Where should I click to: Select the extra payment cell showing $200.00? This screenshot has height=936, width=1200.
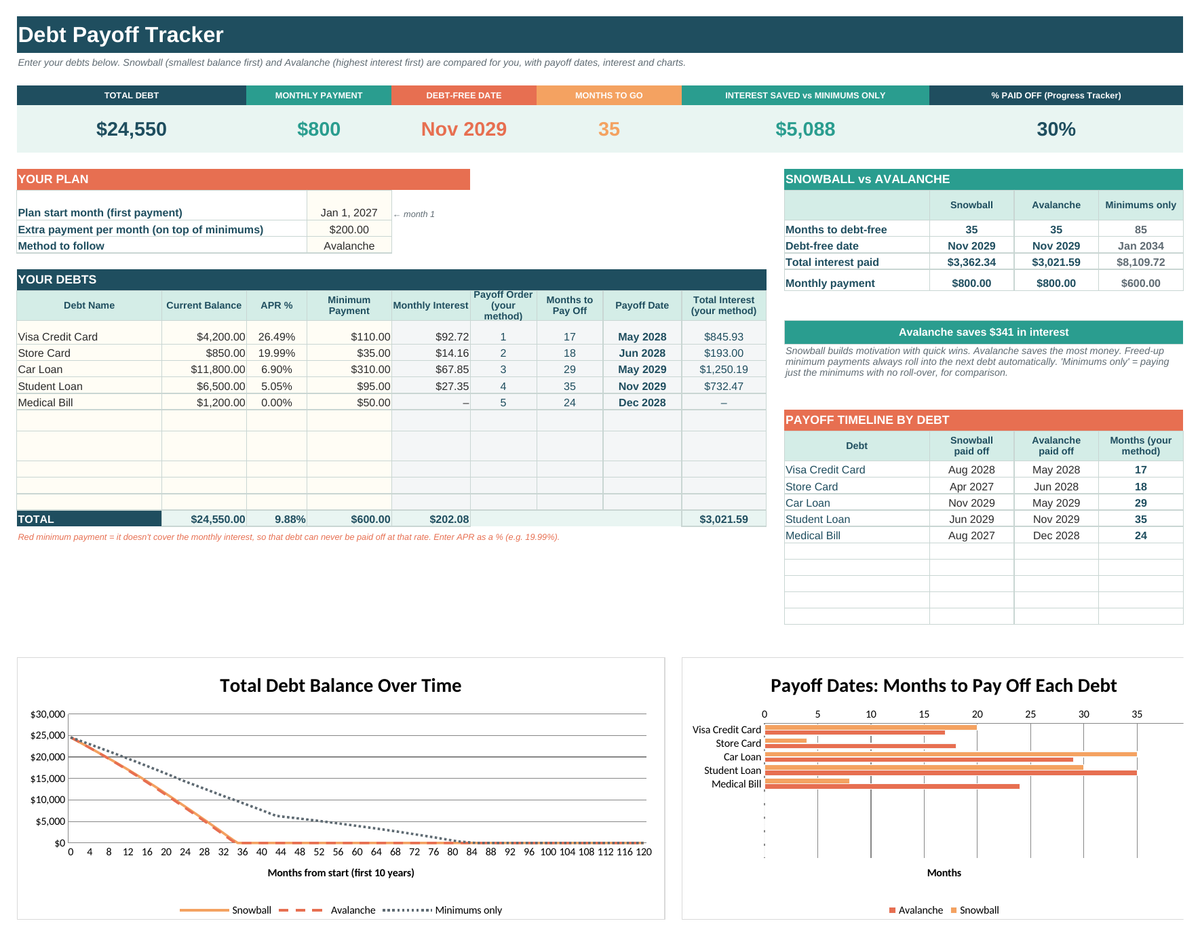[349, 229]
